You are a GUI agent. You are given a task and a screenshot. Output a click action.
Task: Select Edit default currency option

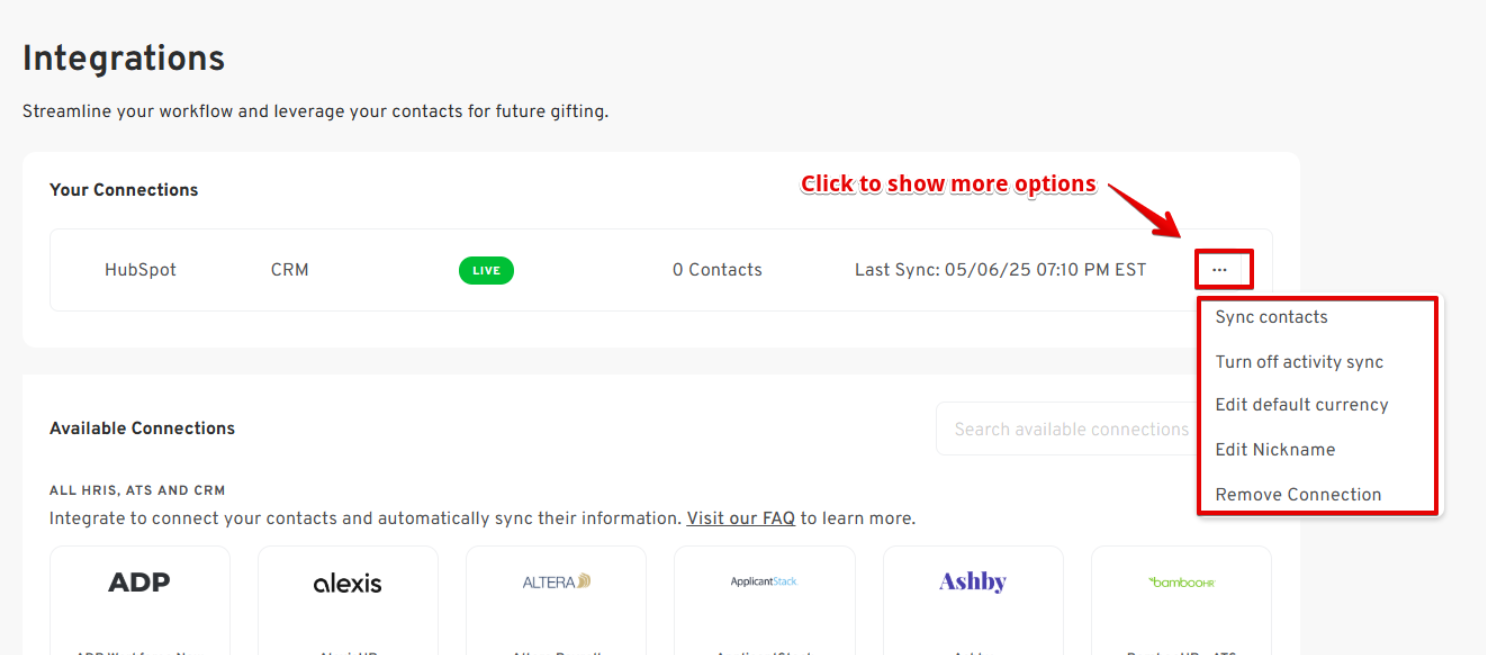[x=1301, y=405]
